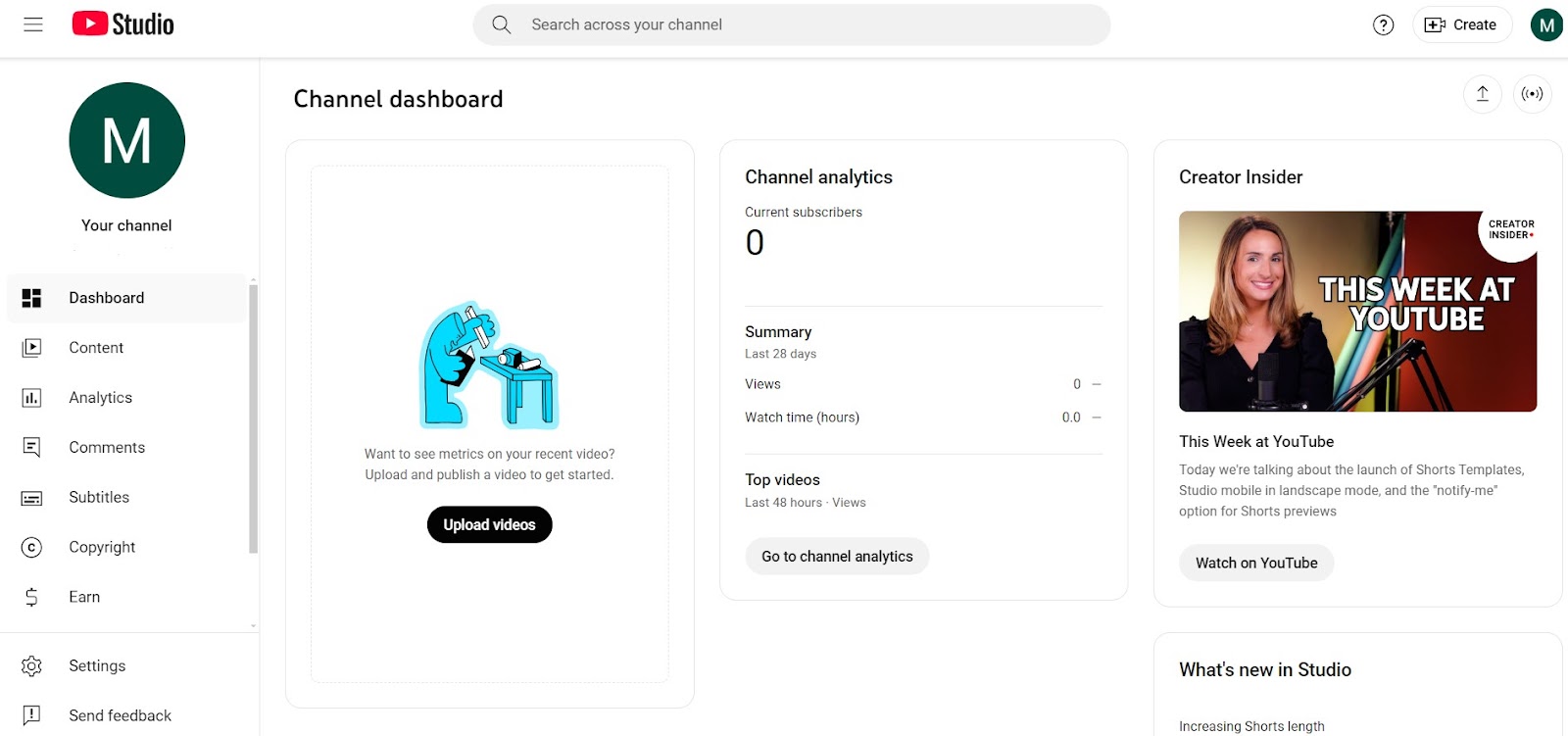Open Subtitles in the sidebar
This screenshot has height=736, width=1568.
coord(127,498)
